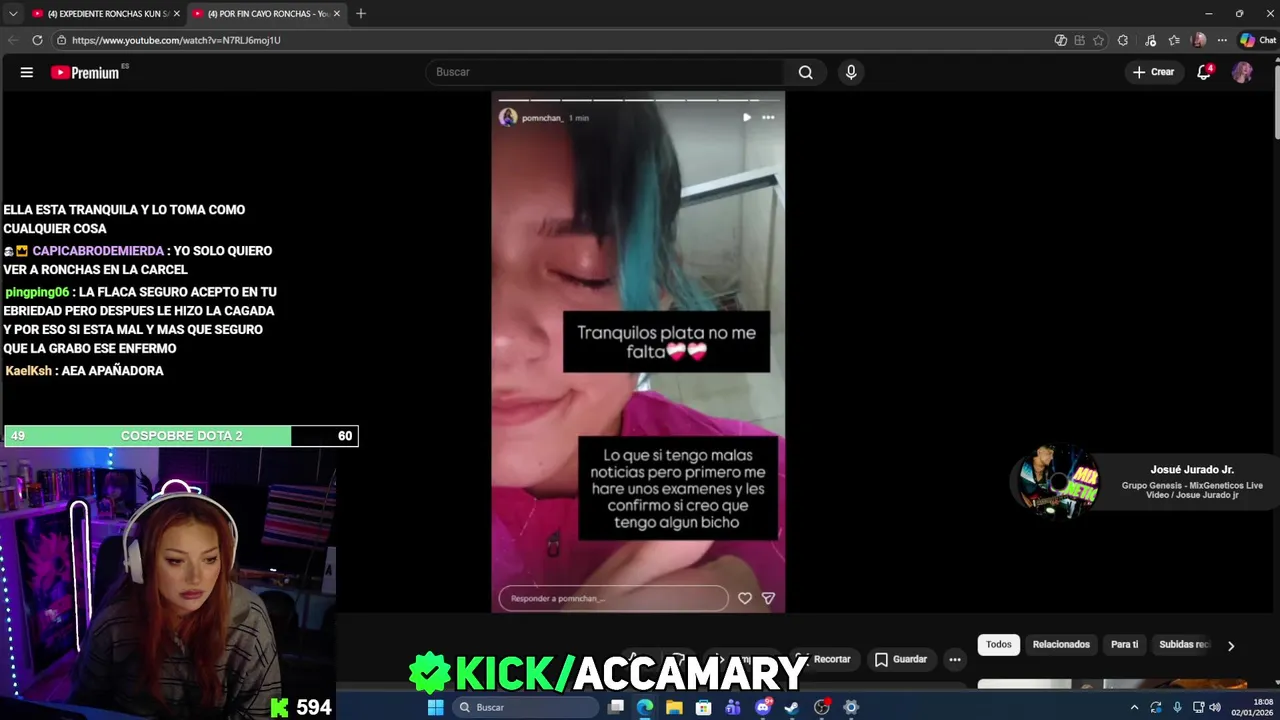
Task: Select the Relacionados filter chip
Action: coord(1061,645)
